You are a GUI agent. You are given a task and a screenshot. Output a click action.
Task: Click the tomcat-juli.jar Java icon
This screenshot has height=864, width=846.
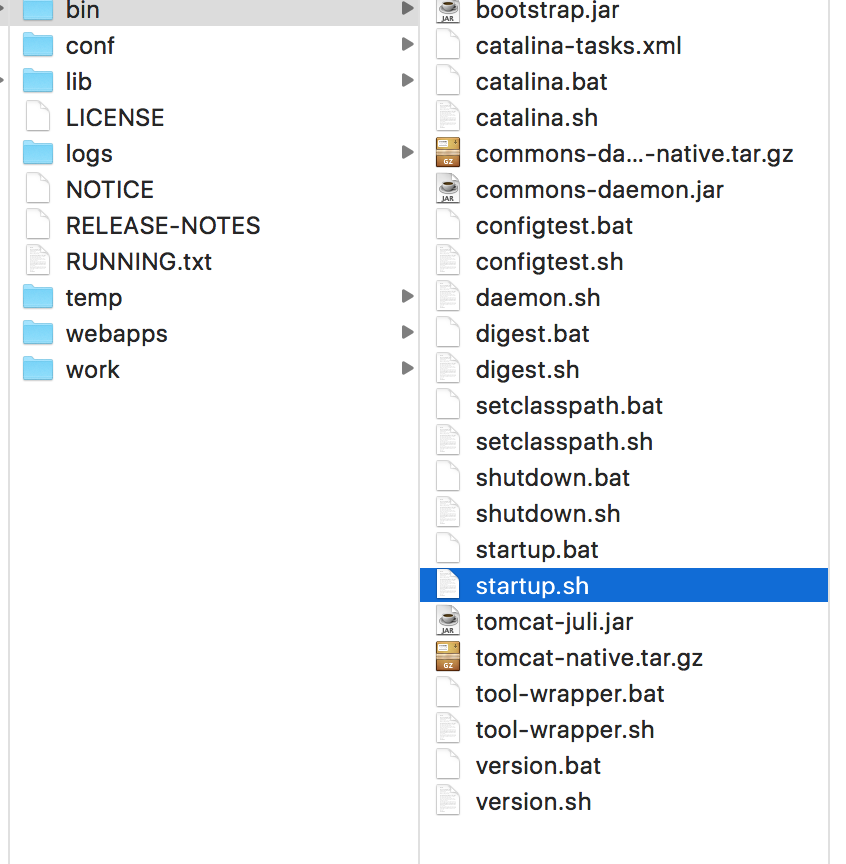[x=448, y=621]
